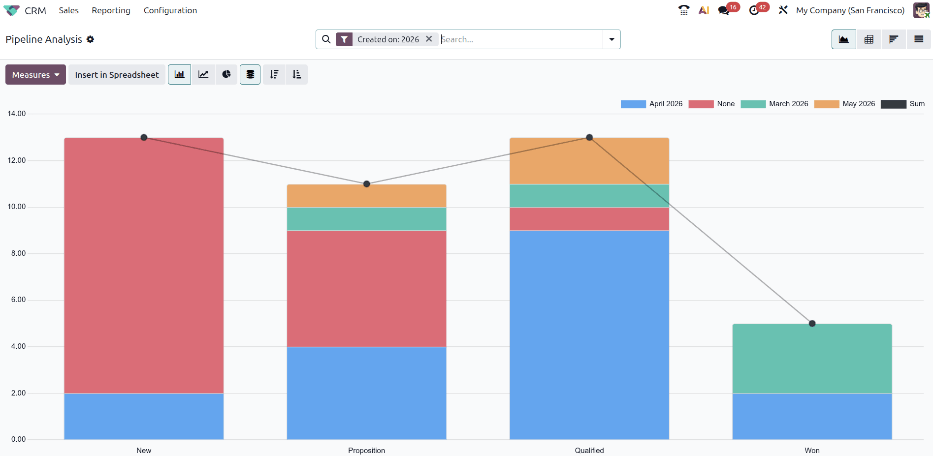Click the Pipeline Analysis title

(x=43, y=39)
